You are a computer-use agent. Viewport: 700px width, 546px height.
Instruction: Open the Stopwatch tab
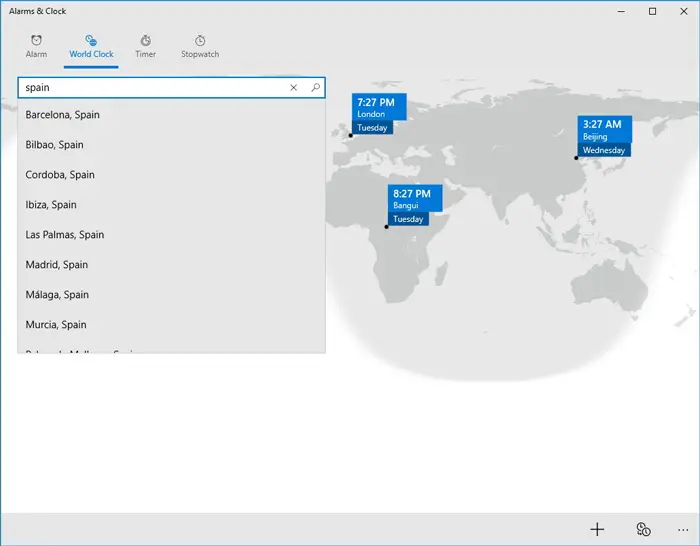[200, 46]
